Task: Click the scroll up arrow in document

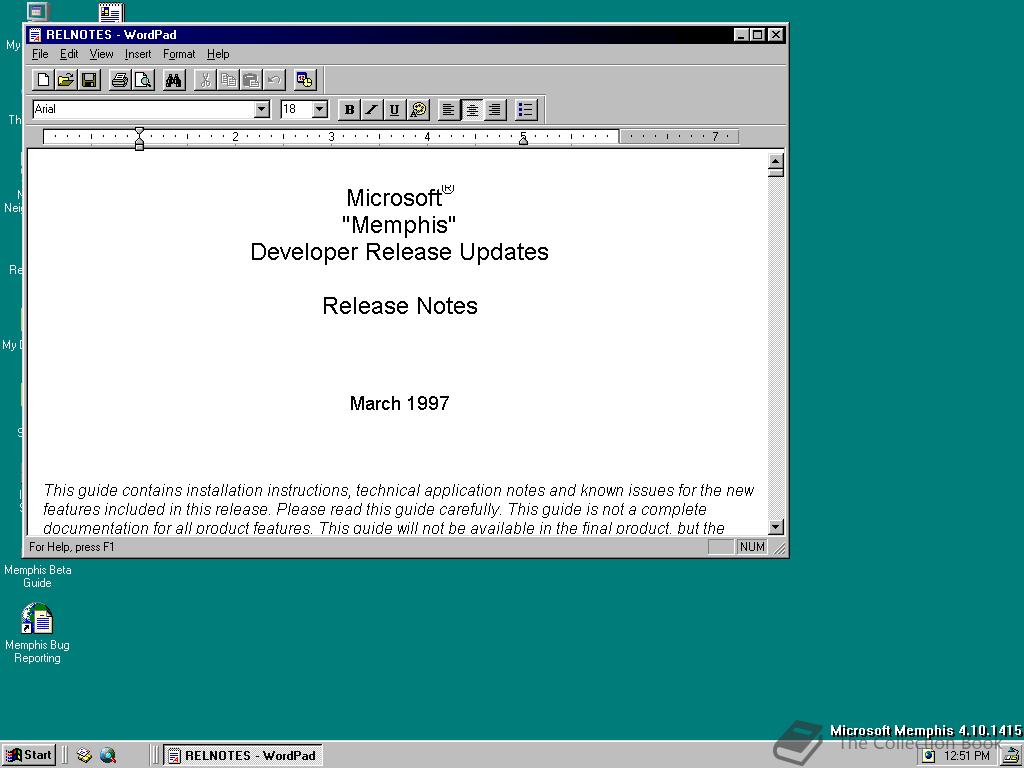Action: click(x=776, y=160)
